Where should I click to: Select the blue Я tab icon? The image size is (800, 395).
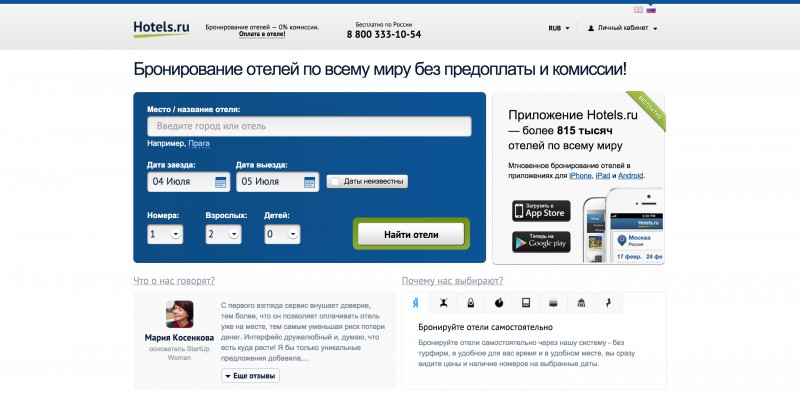tap(416, 303)
